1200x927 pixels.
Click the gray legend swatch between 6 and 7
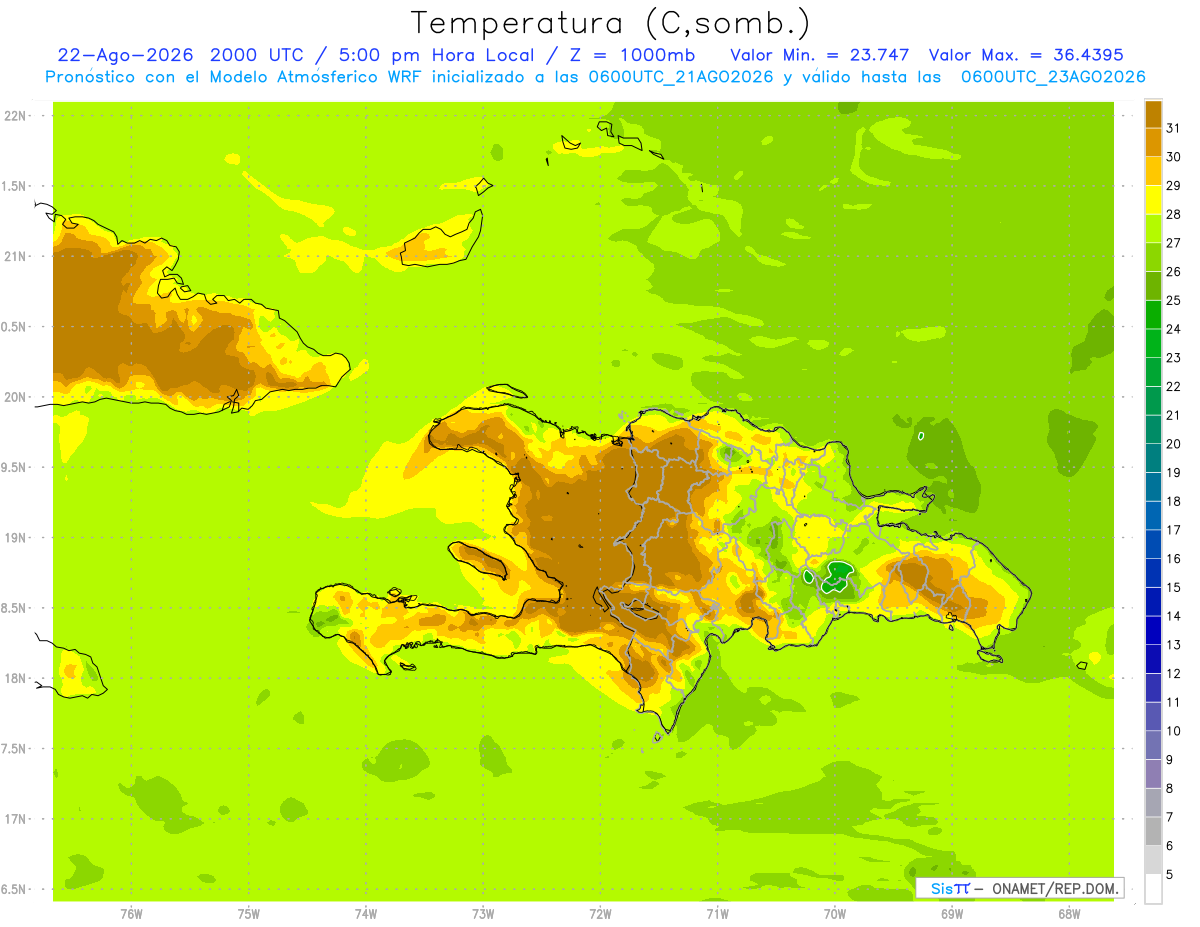(1153, 832)
